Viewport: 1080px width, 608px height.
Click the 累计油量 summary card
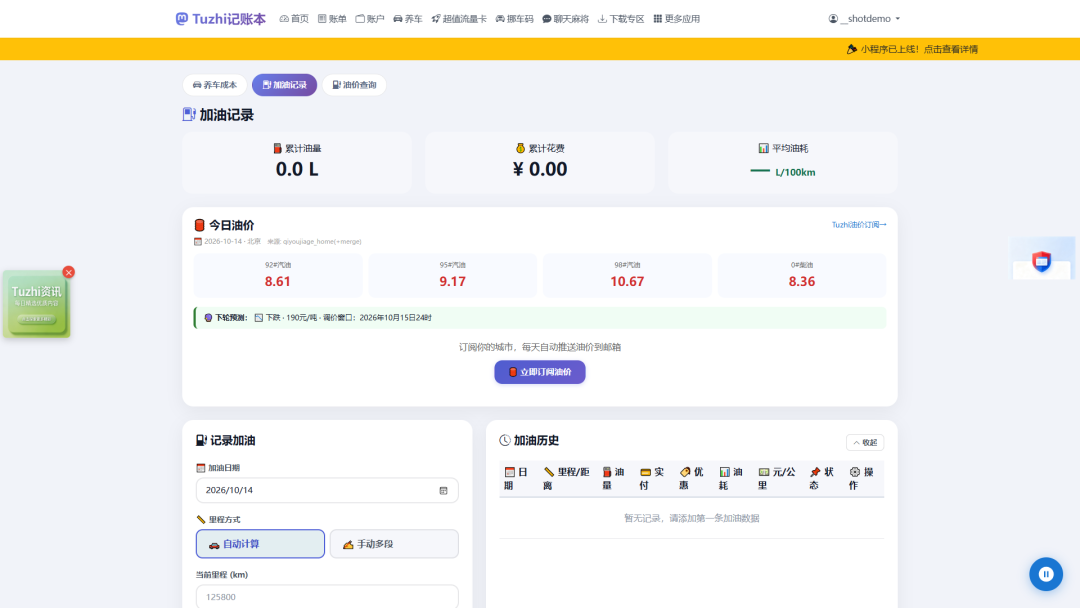(297, 163)
